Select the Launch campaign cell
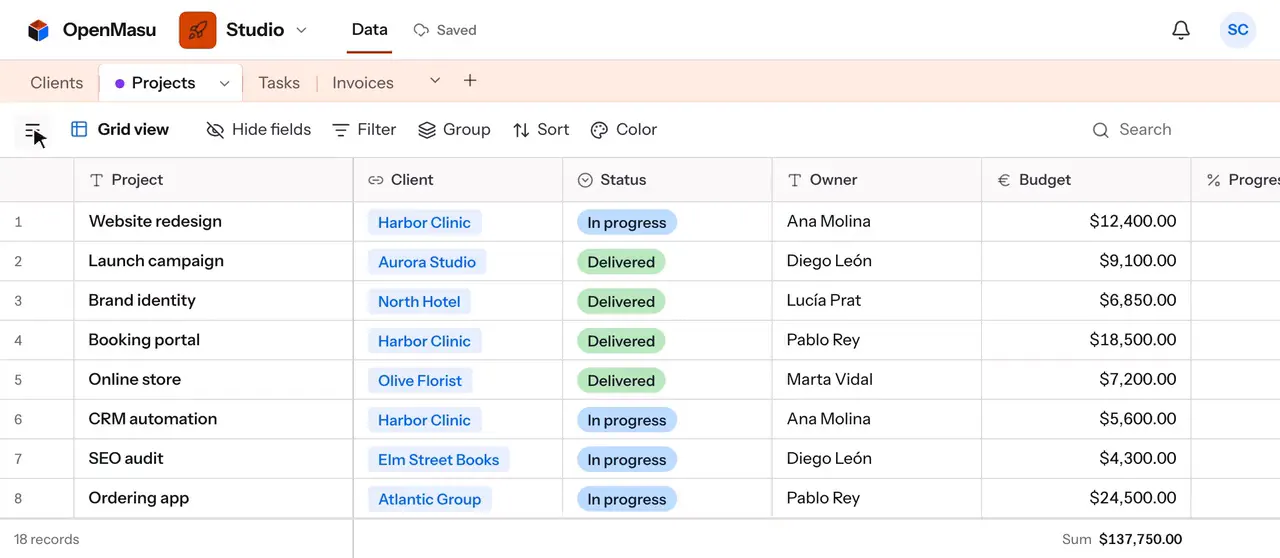 point(214,261)
